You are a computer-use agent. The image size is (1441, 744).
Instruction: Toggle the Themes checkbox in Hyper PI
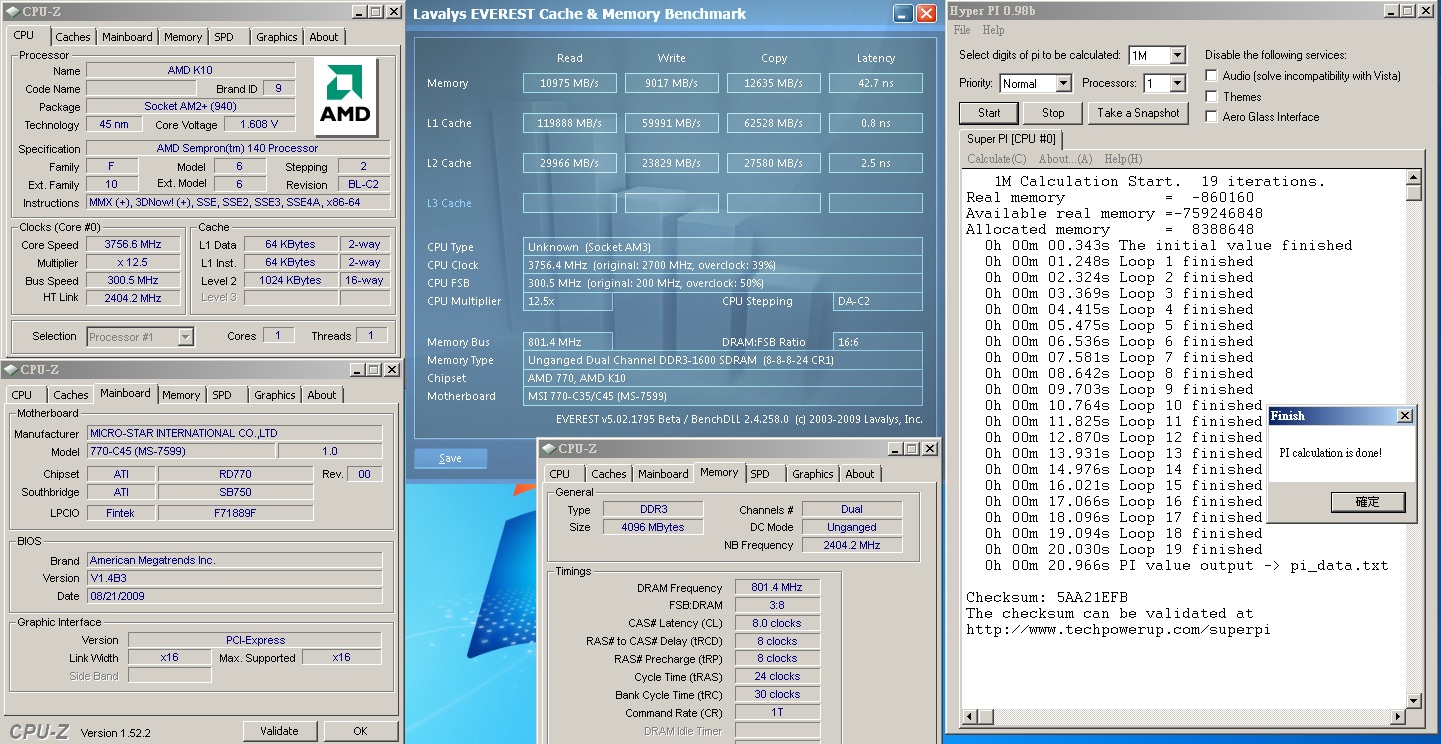pos(1212,97)
